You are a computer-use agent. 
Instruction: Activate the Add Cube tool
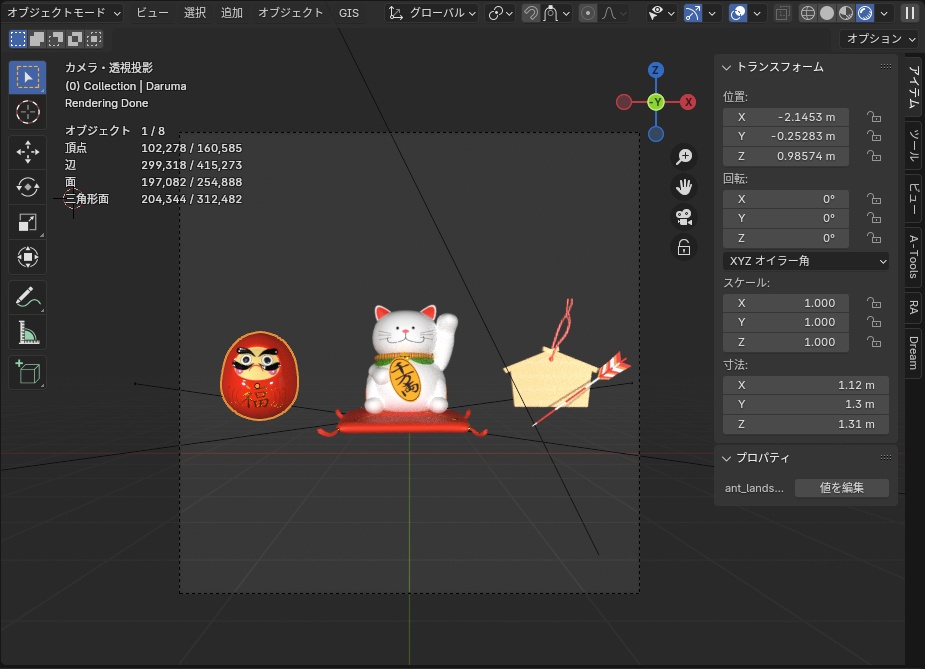[x=27, y=371]
